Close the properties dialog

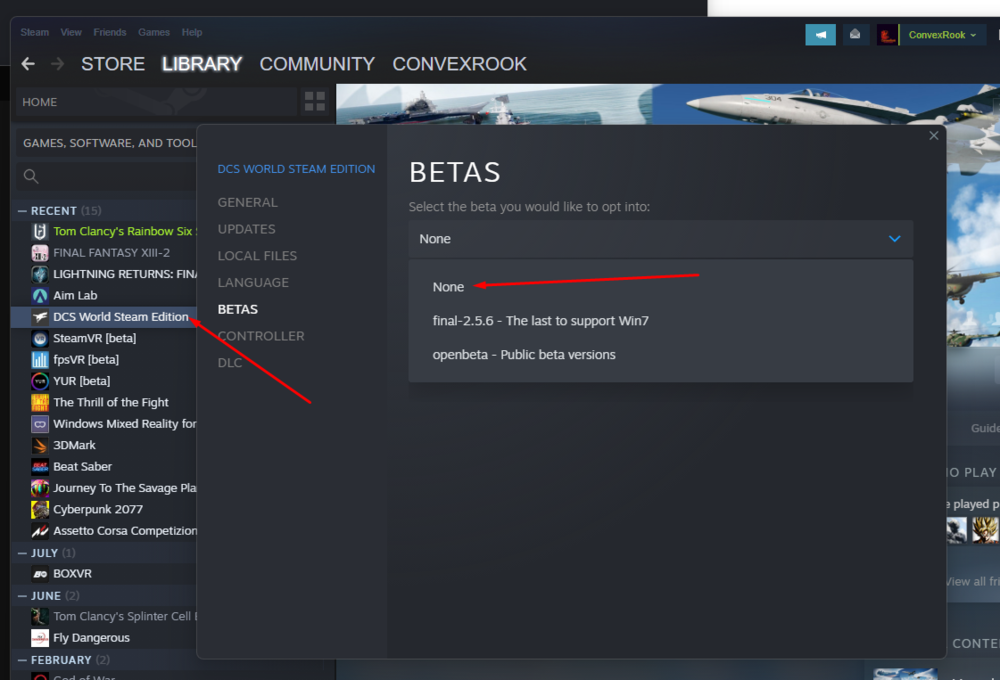(x=934, y=135)
